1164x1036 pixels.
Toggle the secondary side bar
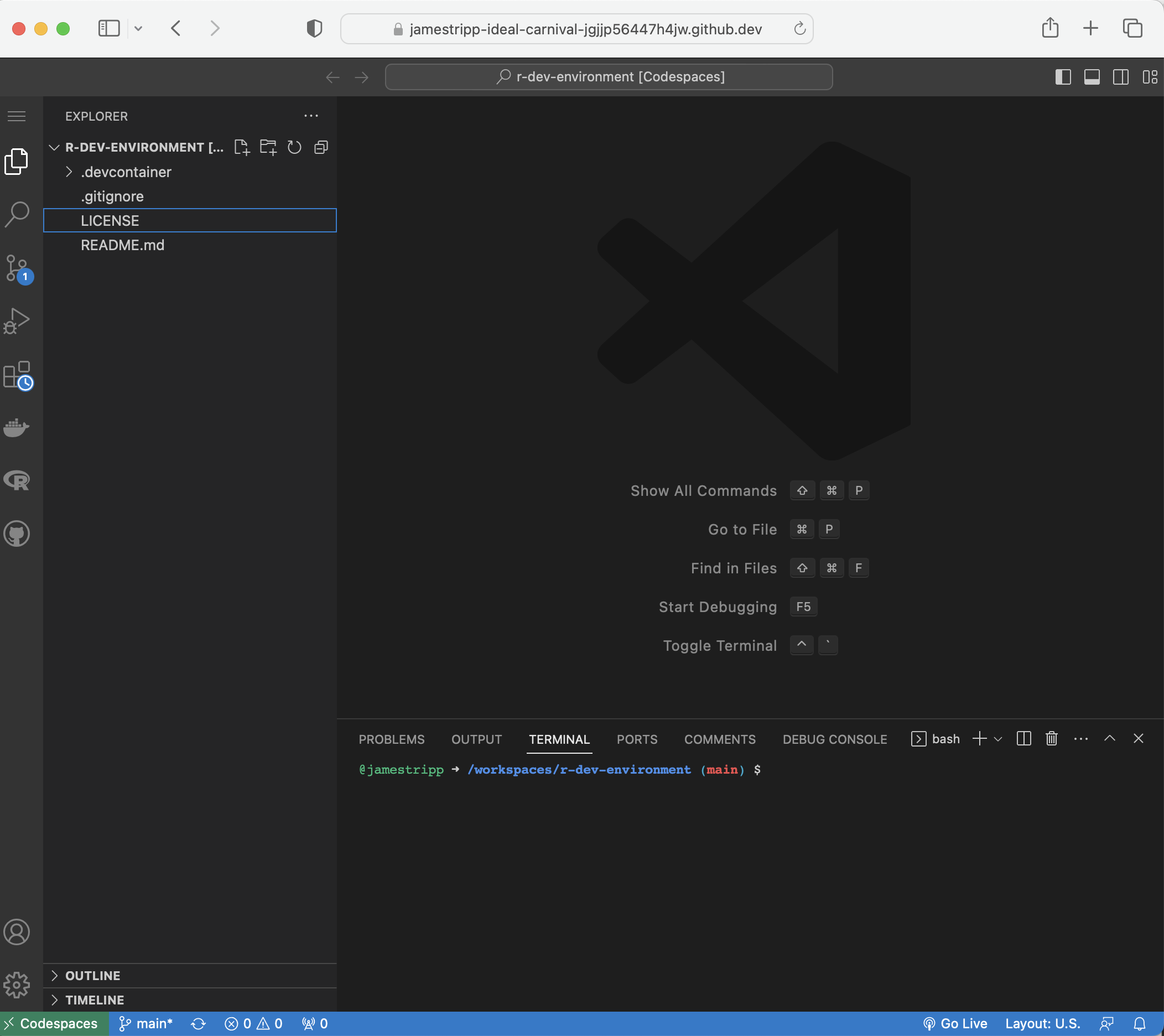point(1120,77)
